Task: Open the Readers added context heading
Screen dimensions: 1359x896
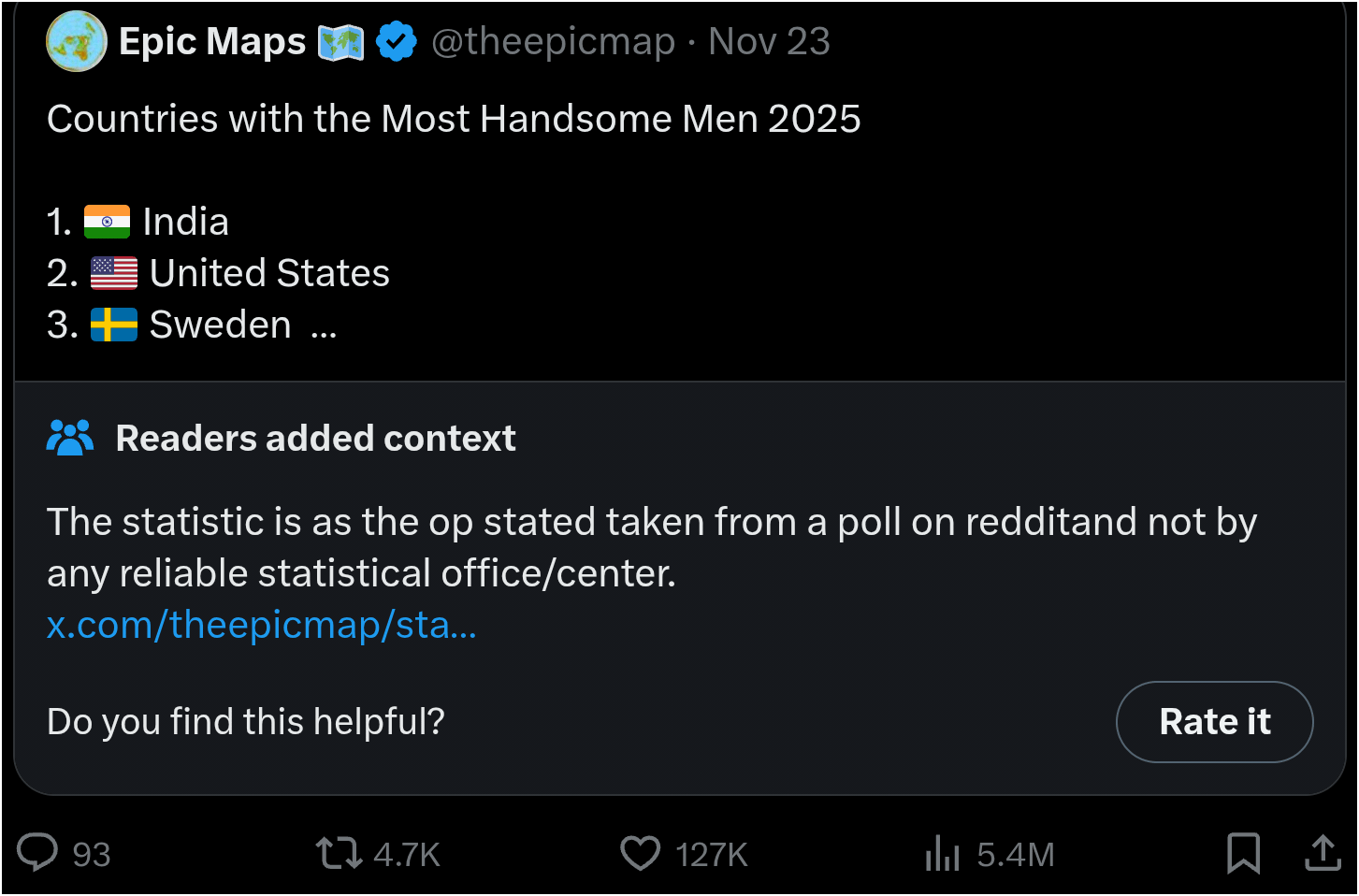Action: tap(315, 438)
